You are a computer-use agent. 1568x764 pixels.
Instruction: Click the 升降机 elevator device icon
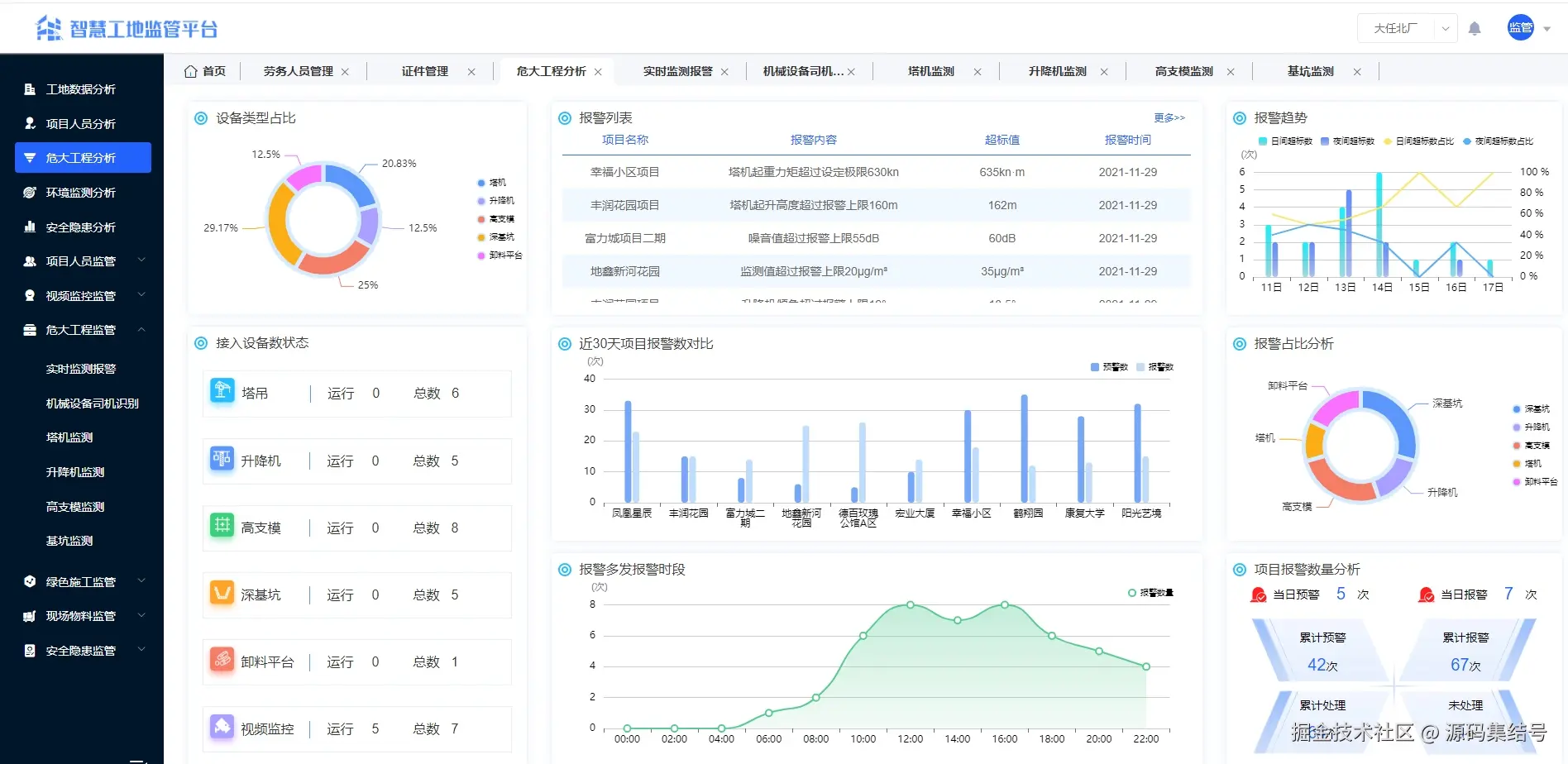click(222, 458)
